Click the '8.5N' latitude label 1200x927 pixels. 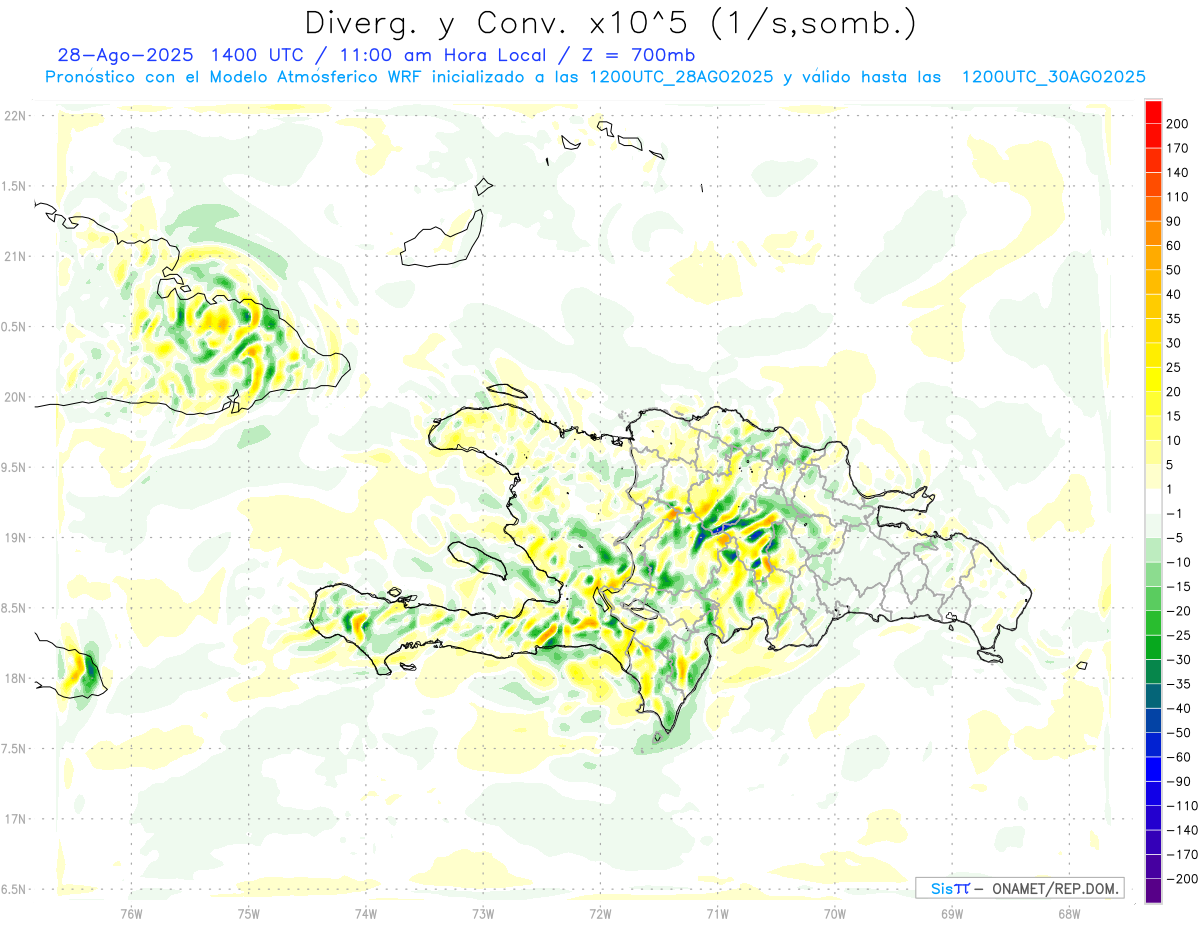[14, 608]
